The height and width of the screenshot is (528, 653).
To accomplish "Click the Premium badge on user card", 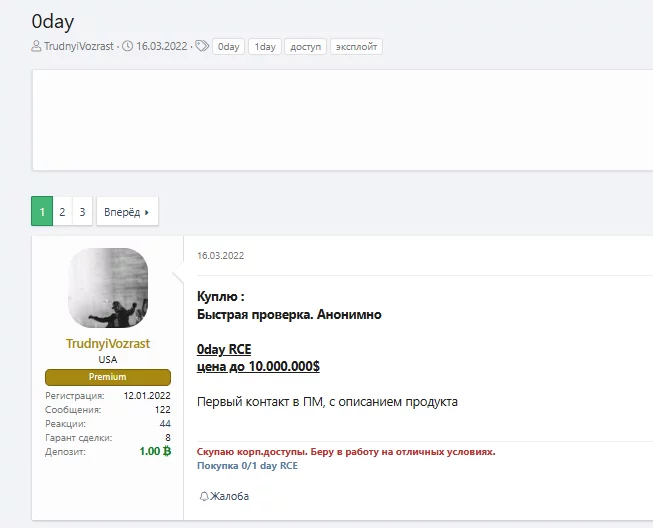I will click(108, 377).
